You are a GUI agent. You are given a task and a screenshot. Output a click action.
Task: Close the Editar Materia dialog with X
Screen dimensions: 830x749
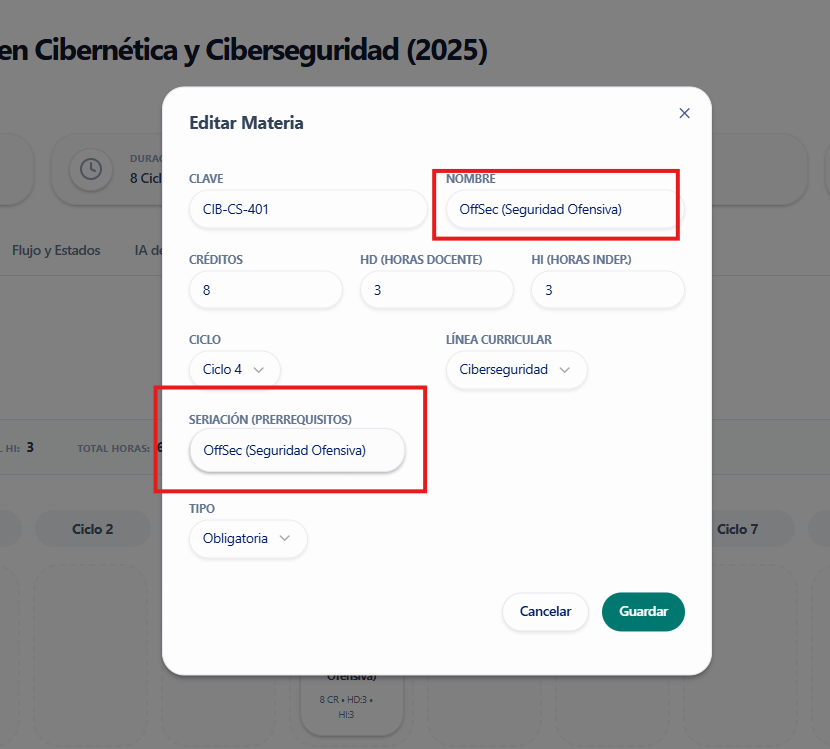click(x=684, y=113)
